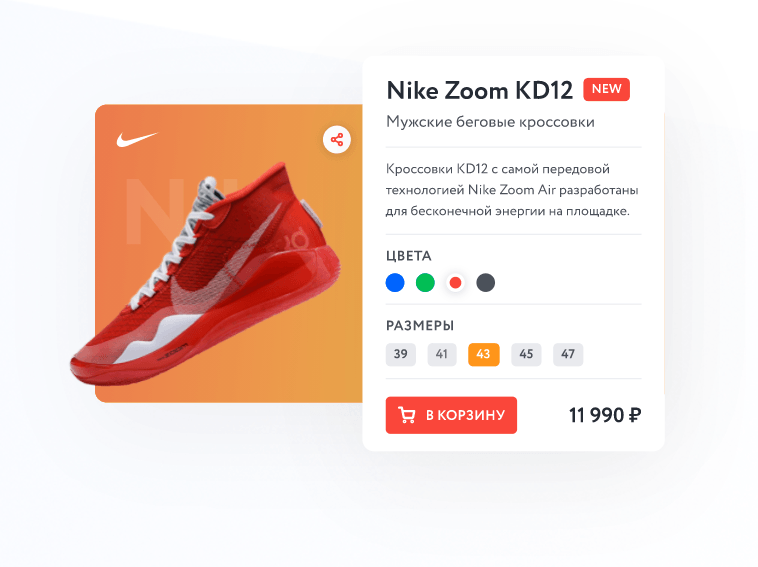Screen dimensions: 758x567
Task: Pick the dark gray color swatch
Action: pyautogui.click(x=485, y=282)
